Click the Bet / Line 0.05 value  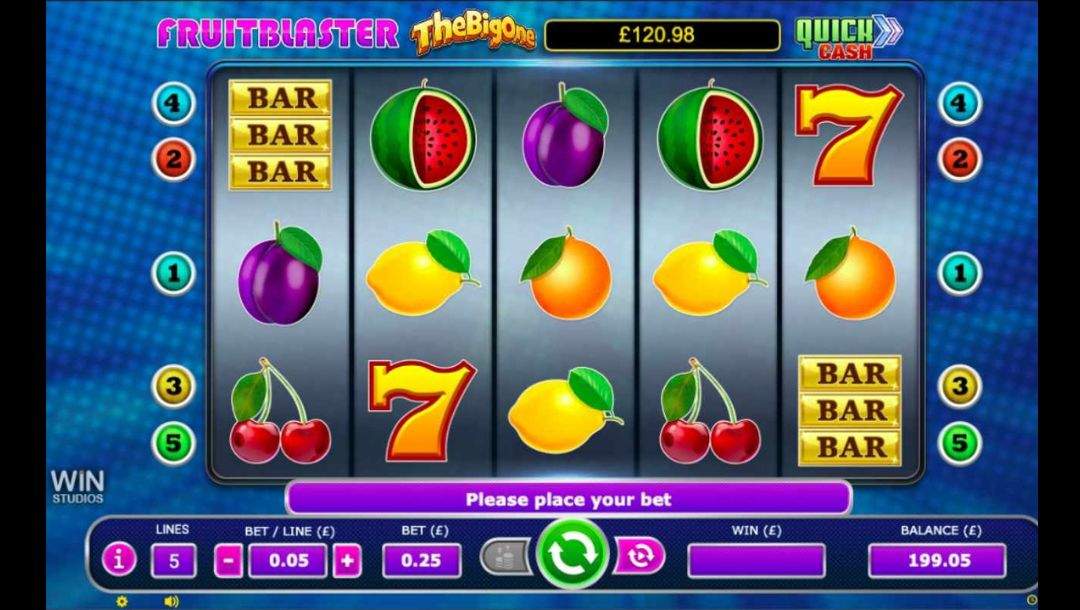tap(288, 561)
